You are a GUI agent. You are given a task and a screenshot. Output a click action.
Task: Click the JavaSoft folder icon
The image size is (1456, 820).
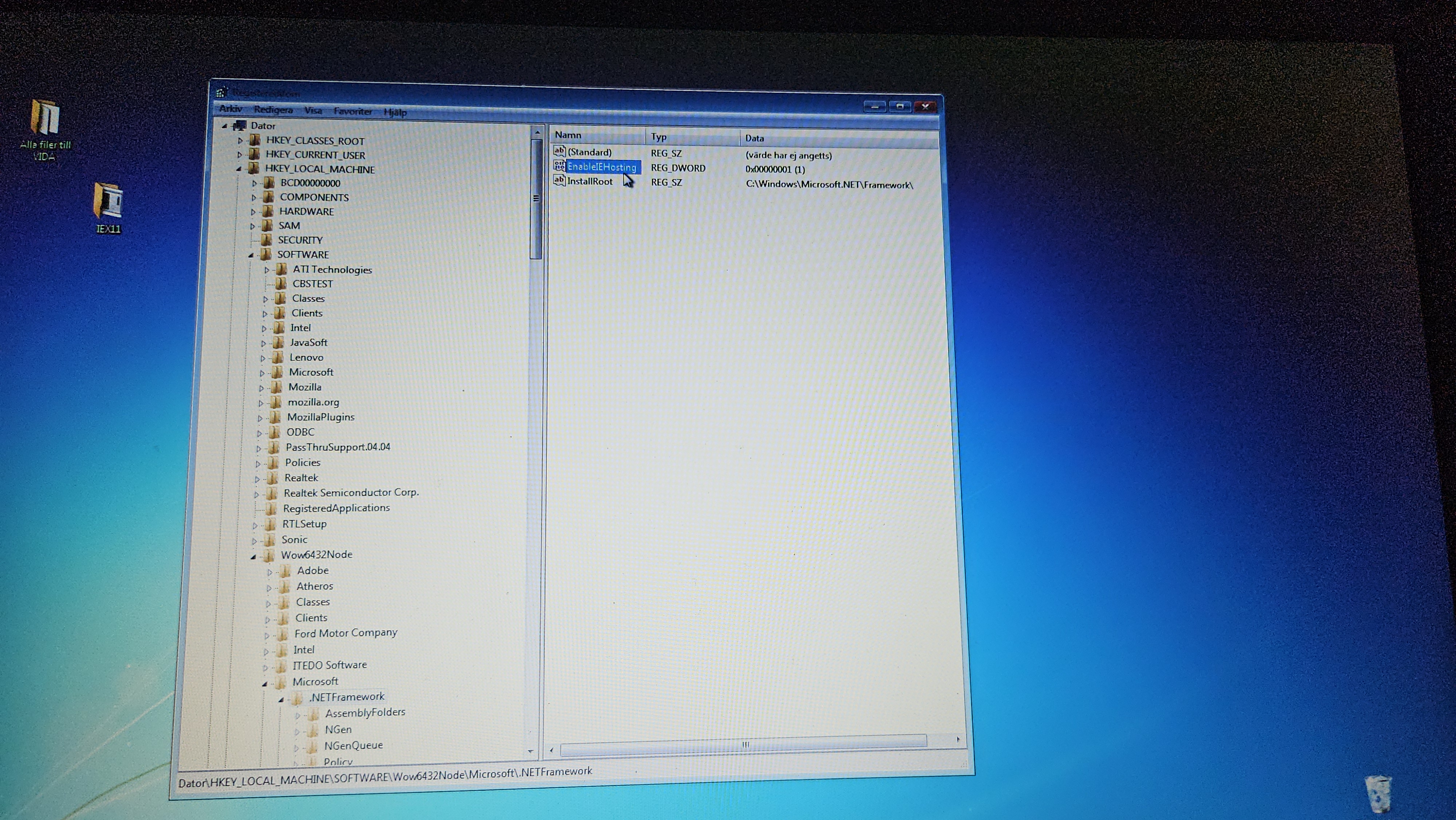278,342
